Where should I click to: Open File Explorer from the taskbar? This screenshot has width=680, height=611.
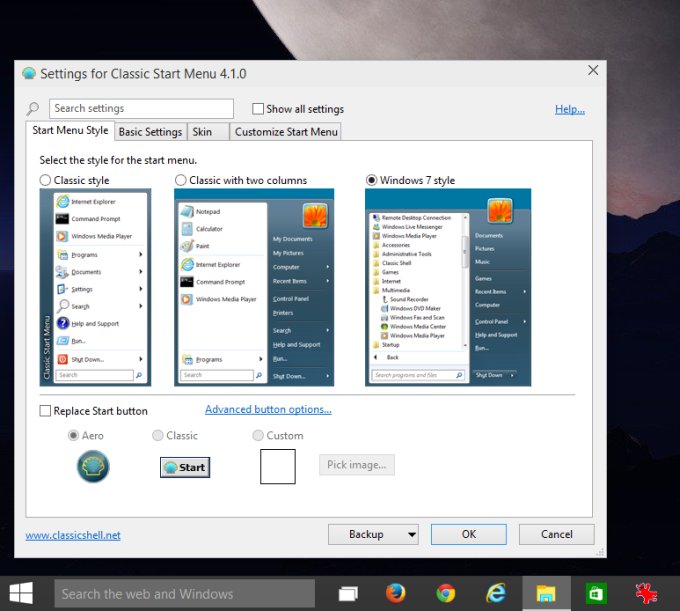(546, 593)
